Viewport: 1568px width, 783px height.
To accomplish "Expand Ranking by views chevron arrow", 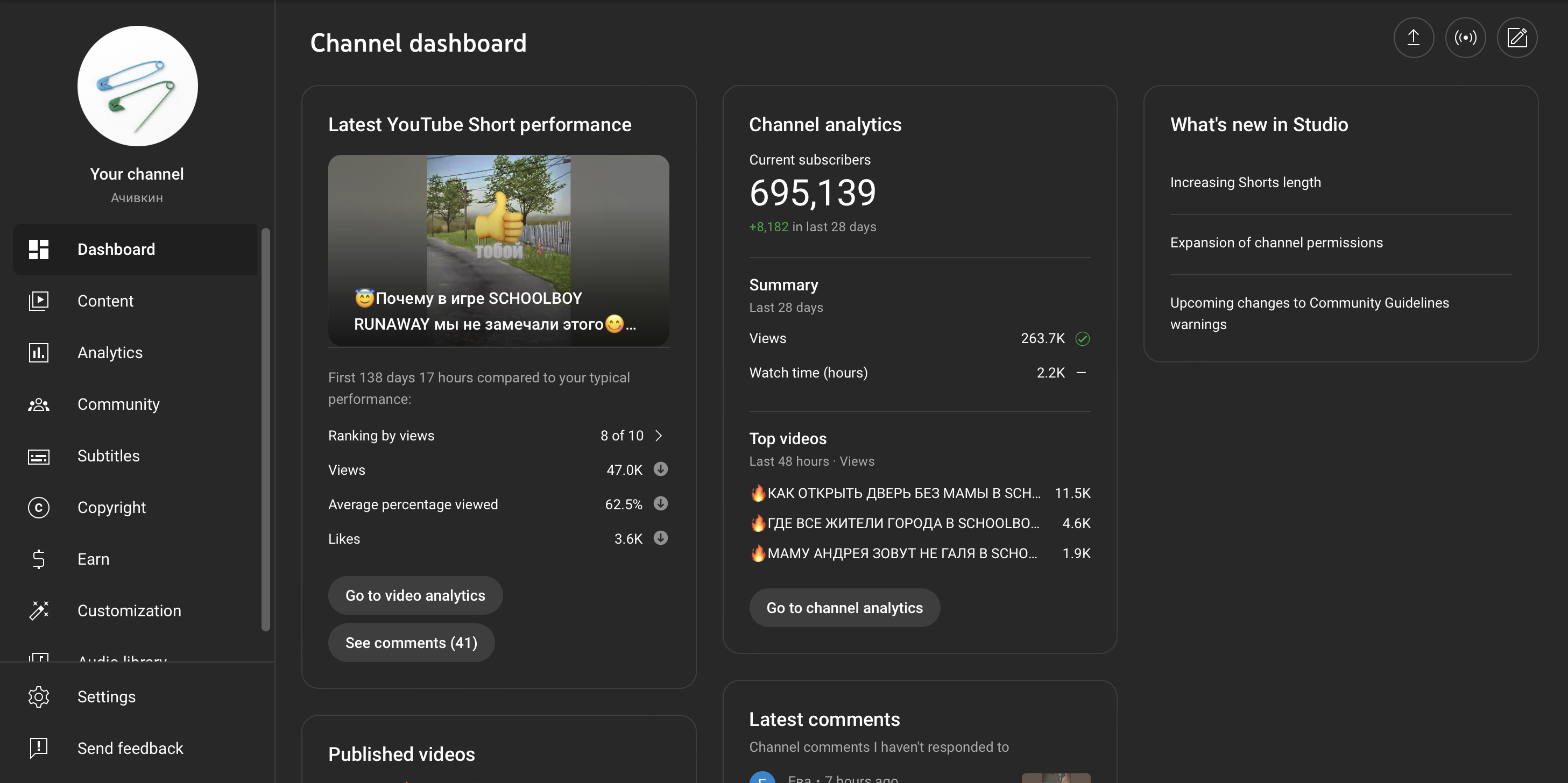I will (659, 436).
